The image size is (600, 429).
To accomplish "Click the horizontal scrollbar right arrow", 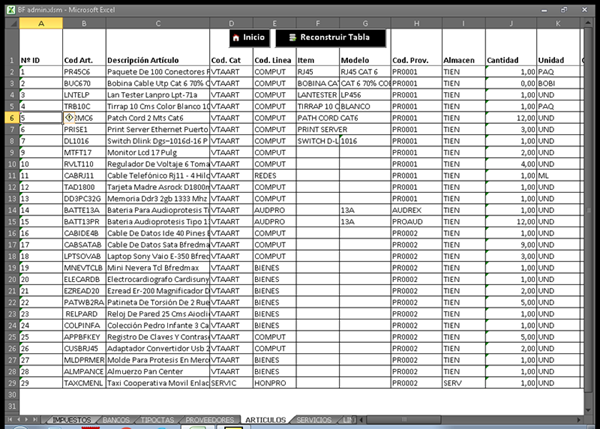I will pyautogui.click(x=579, y=420).
